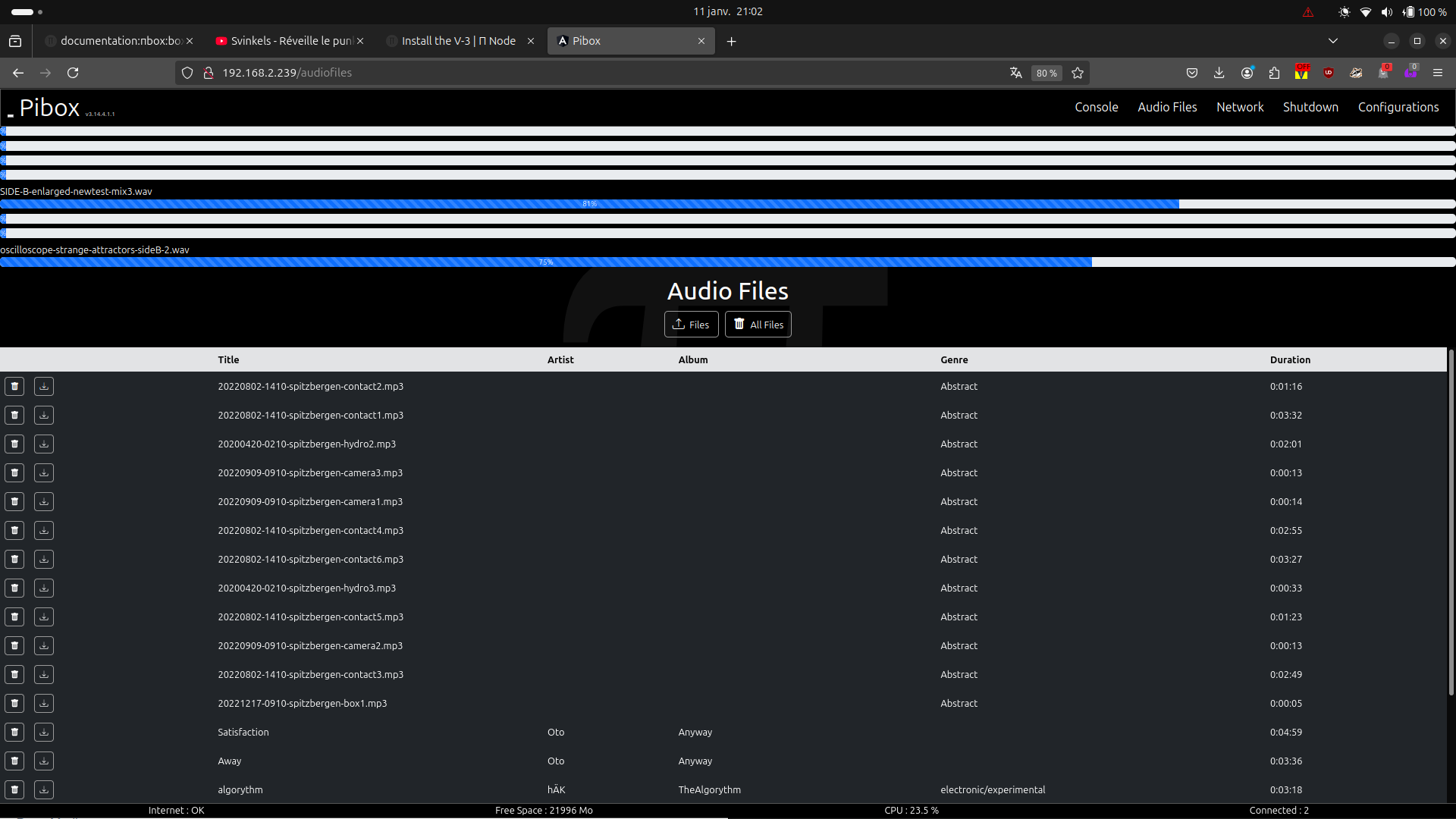Open the Console menu item
Viewport: 1456px width, 819px height.
pyautogui.click(x=1096, y=107)
